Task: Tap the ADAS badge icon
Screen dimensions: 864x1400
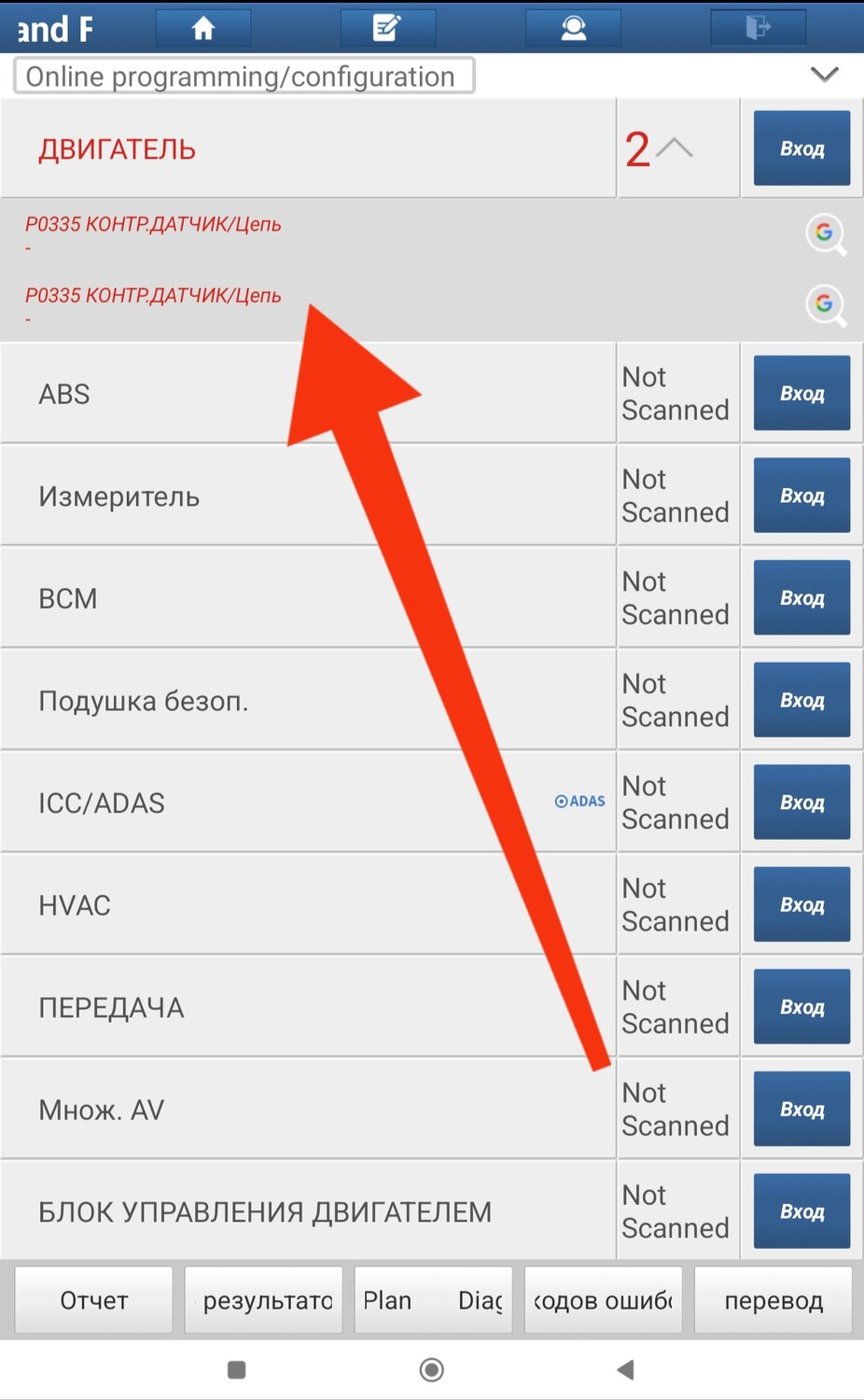Action: [579, 801]
